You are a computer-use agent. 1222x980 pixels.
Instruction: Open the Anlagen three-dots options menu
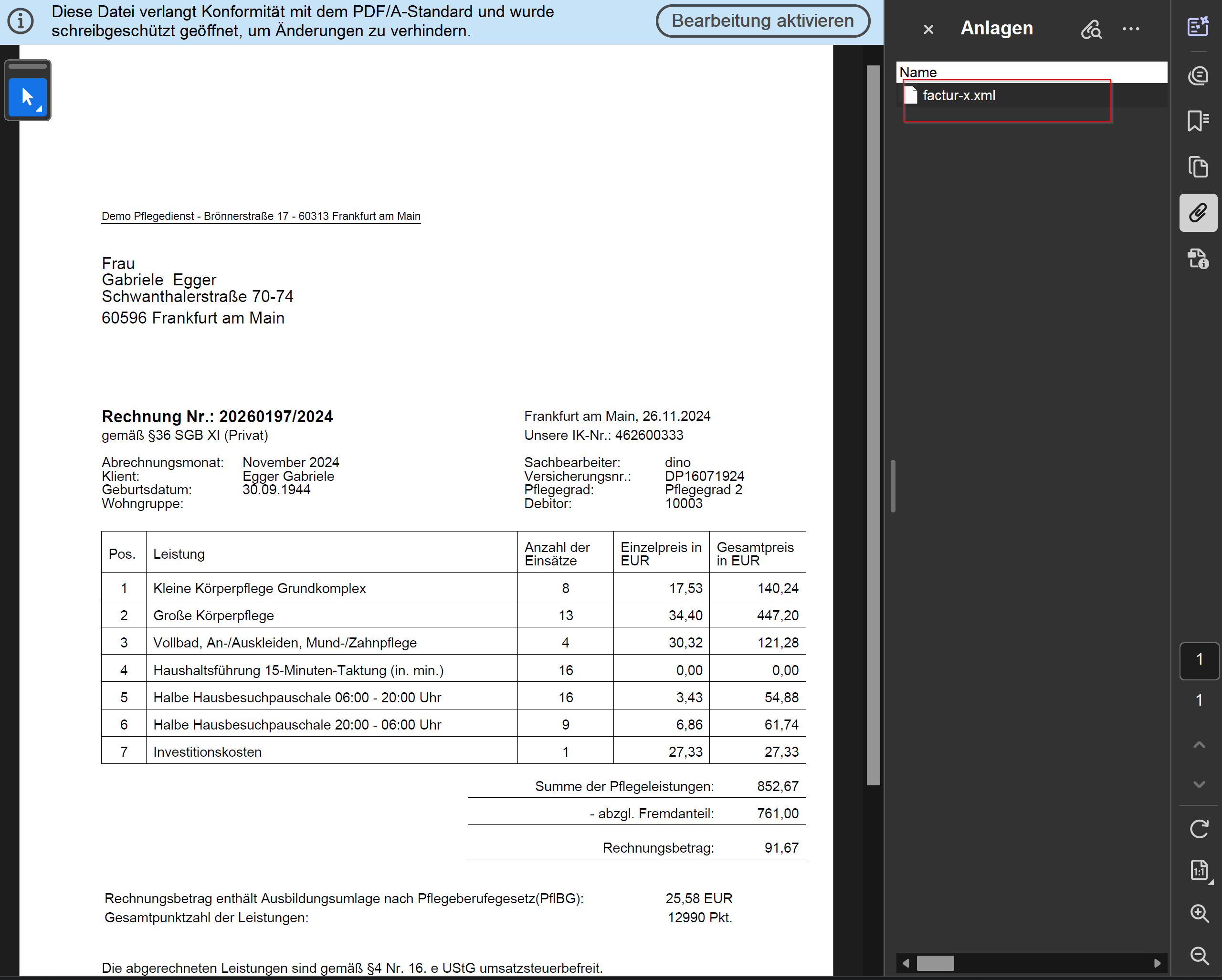click(x=1131, y=29)
